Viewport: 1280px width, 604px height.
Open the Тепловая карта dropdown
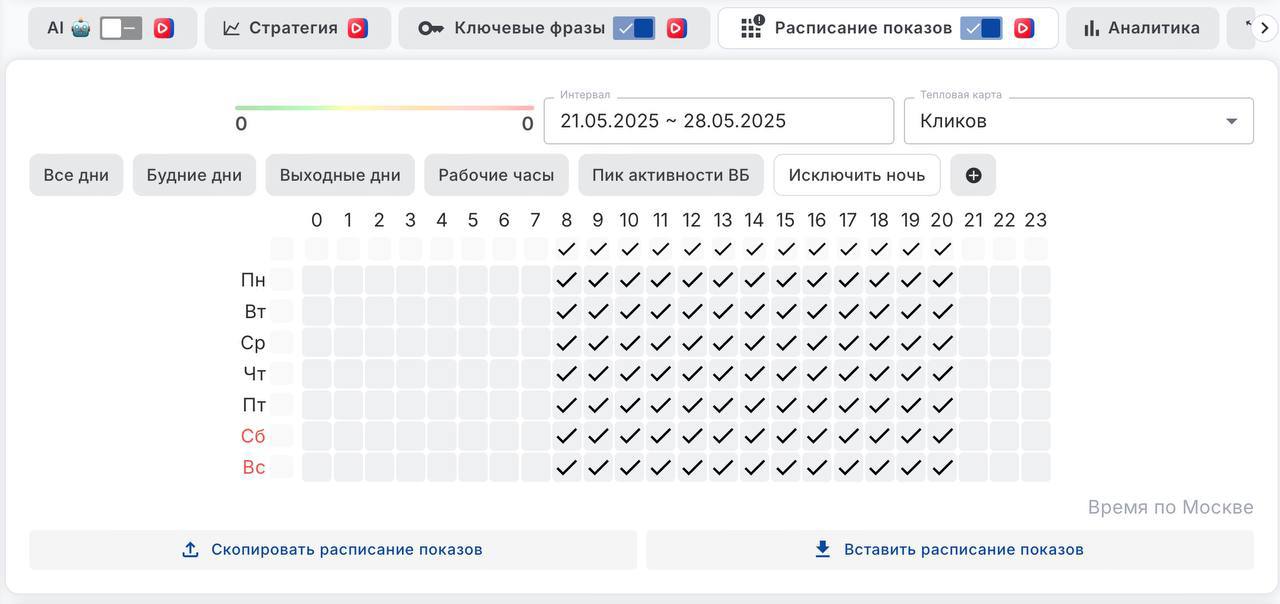point(1079,121)
